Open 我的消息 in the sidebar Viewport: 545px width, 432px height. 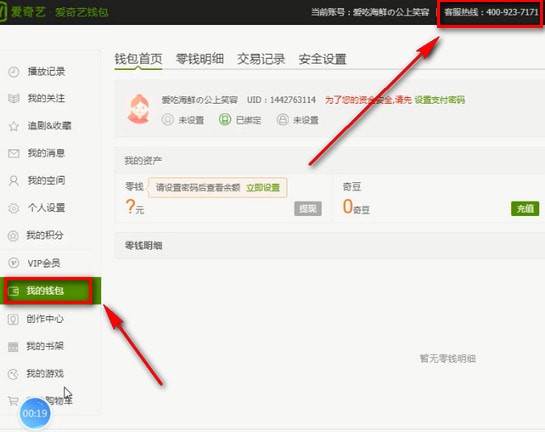pos(46,153)
